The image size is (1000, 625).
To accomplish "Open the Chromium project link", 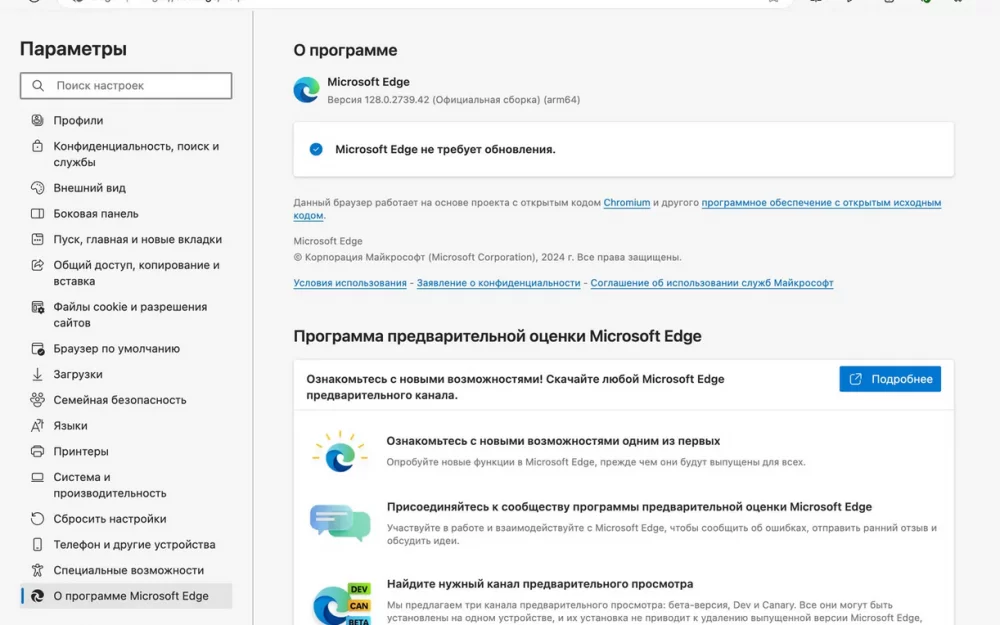I will (x=627, y=202).
